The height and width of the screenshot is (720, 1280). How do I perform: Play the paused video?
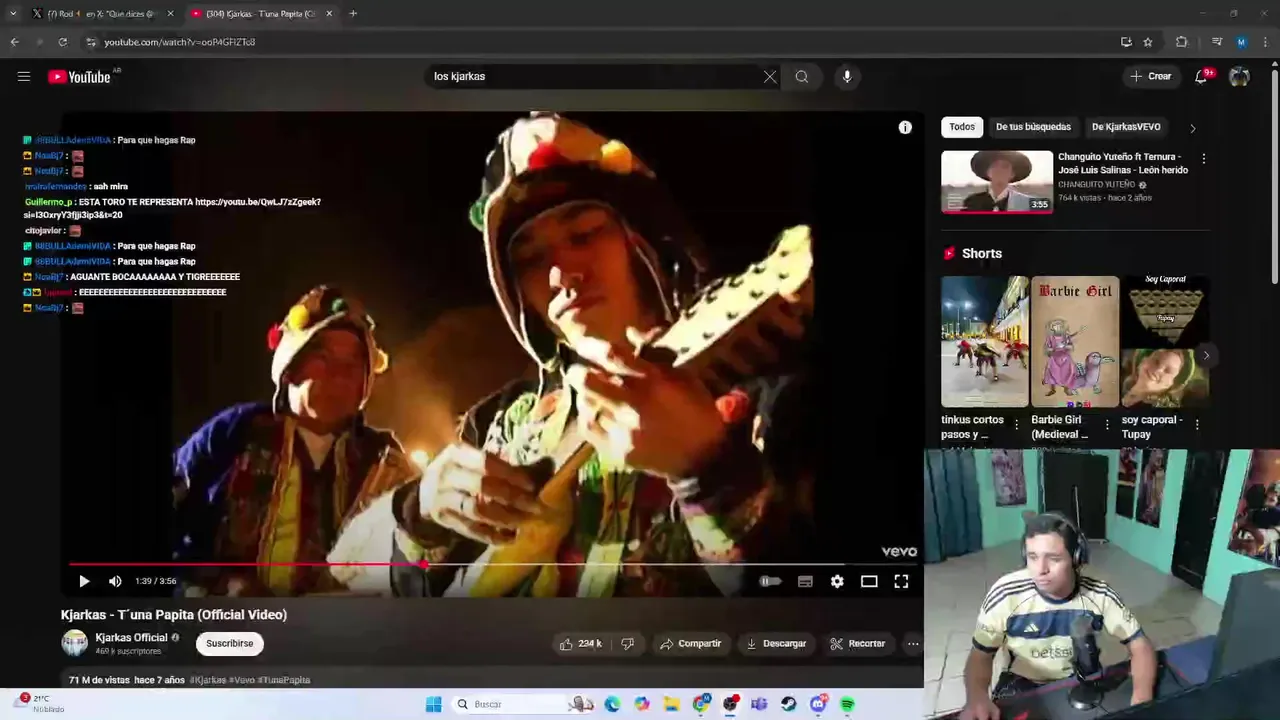[x=84, y=581]
